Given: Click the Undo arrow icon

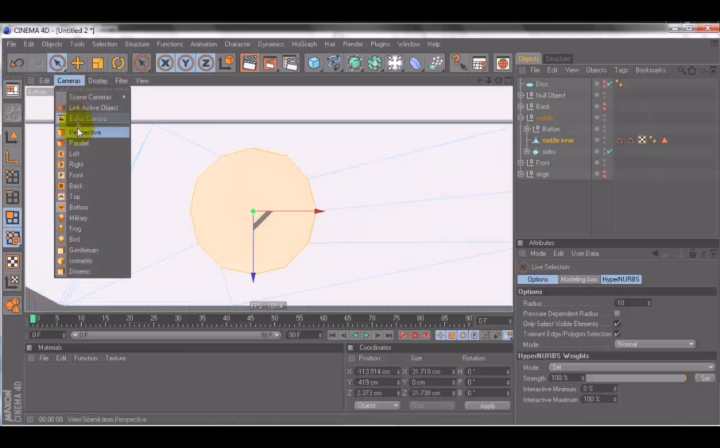Looking at the screenshot, I should tap(17, 63).
